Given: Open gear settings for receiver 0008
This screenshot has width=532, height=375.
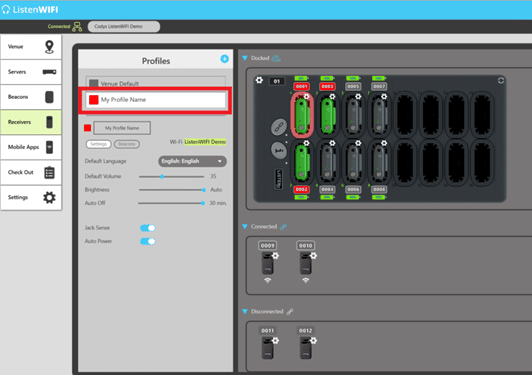Looking at the screenshot, I should (384, 143).
